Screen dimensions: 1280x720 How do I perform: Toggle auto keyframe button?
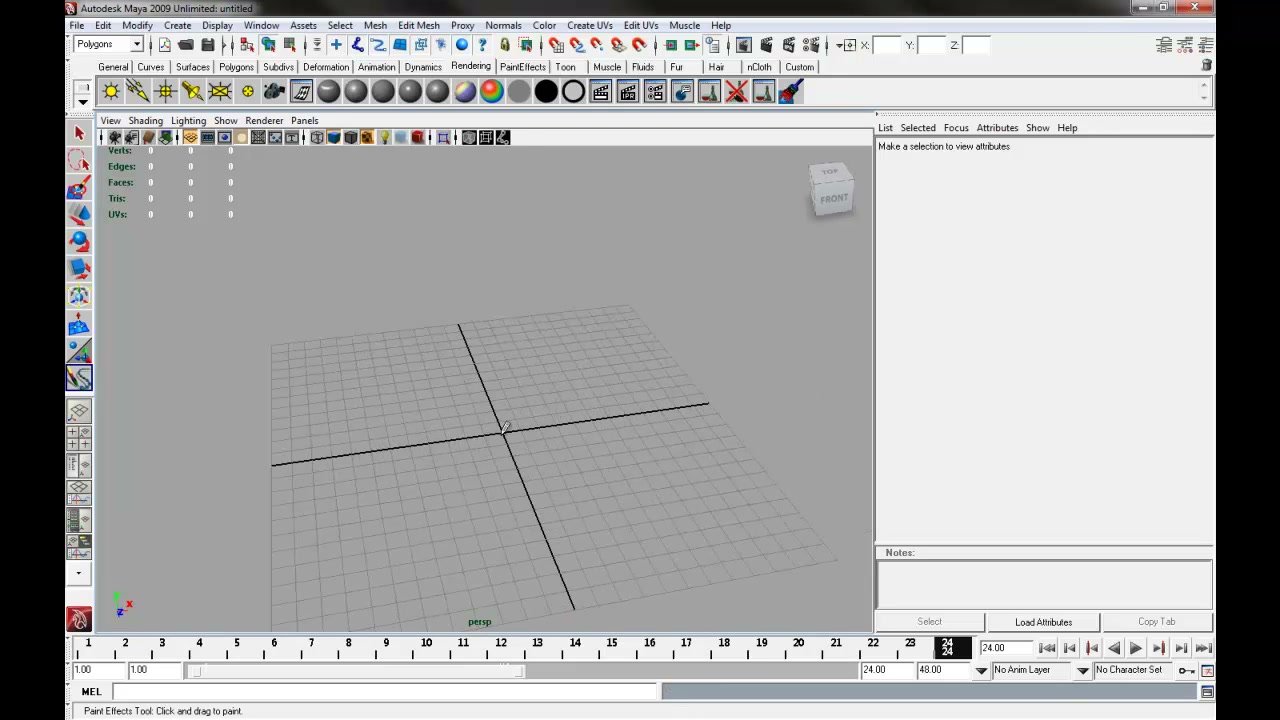click(x=1186, y=670)
